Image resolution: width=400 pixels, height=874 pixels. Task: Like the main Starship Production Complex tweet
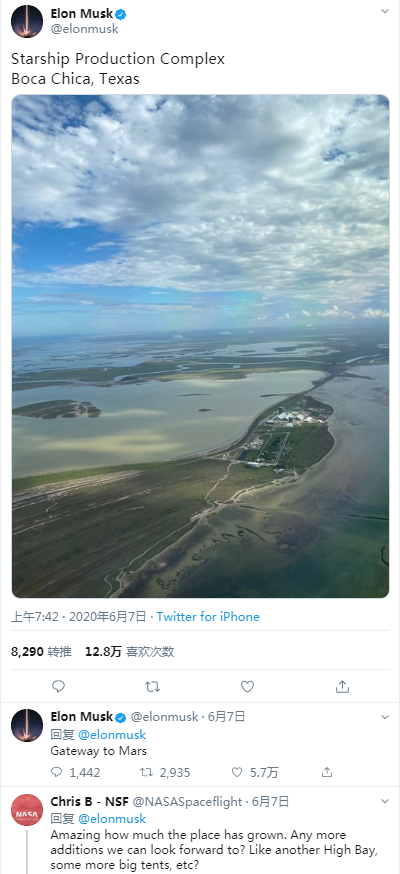click(247, 686)
